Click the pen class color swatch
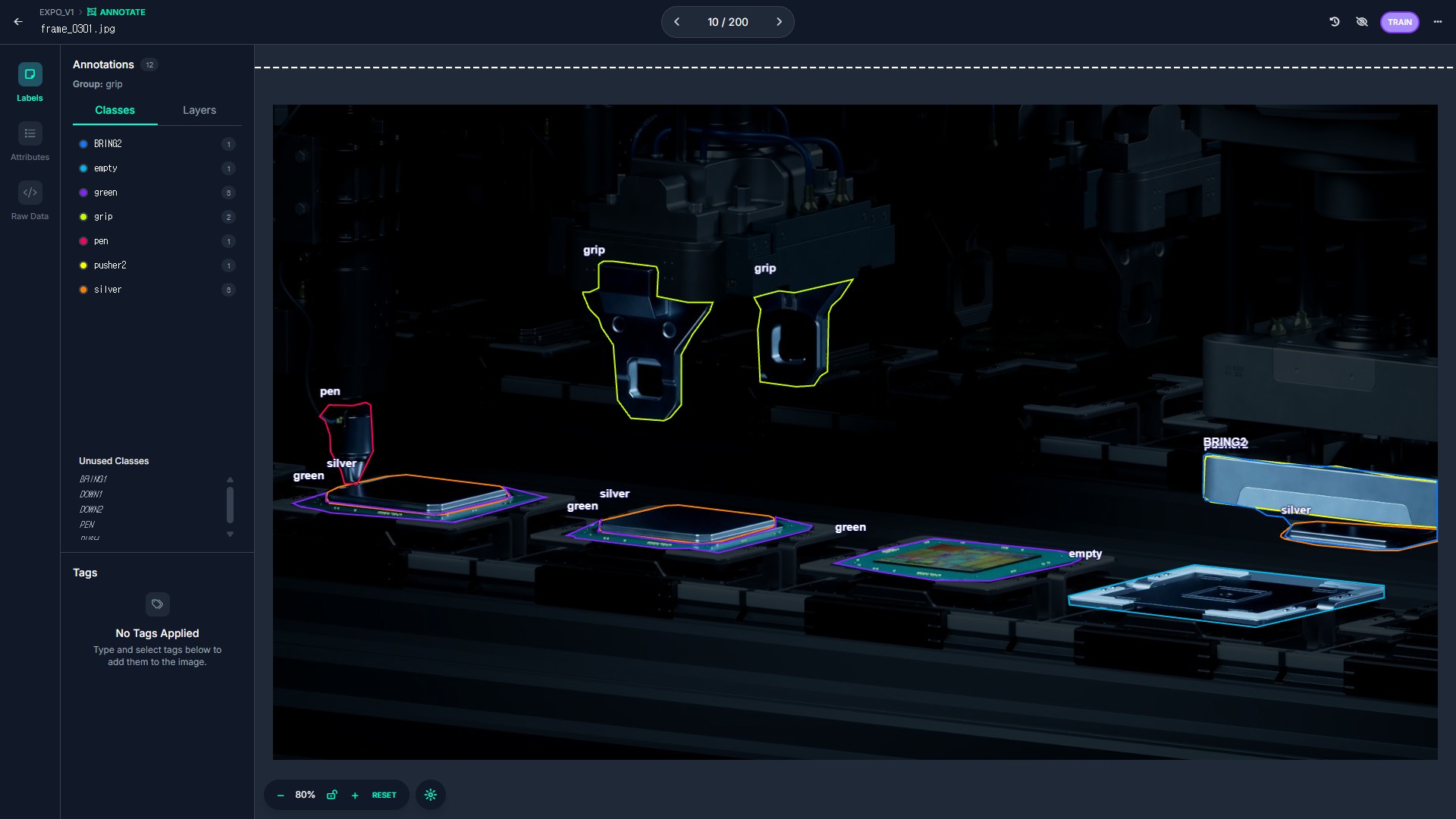1456x819 pixels. click(x=83, y=241)
